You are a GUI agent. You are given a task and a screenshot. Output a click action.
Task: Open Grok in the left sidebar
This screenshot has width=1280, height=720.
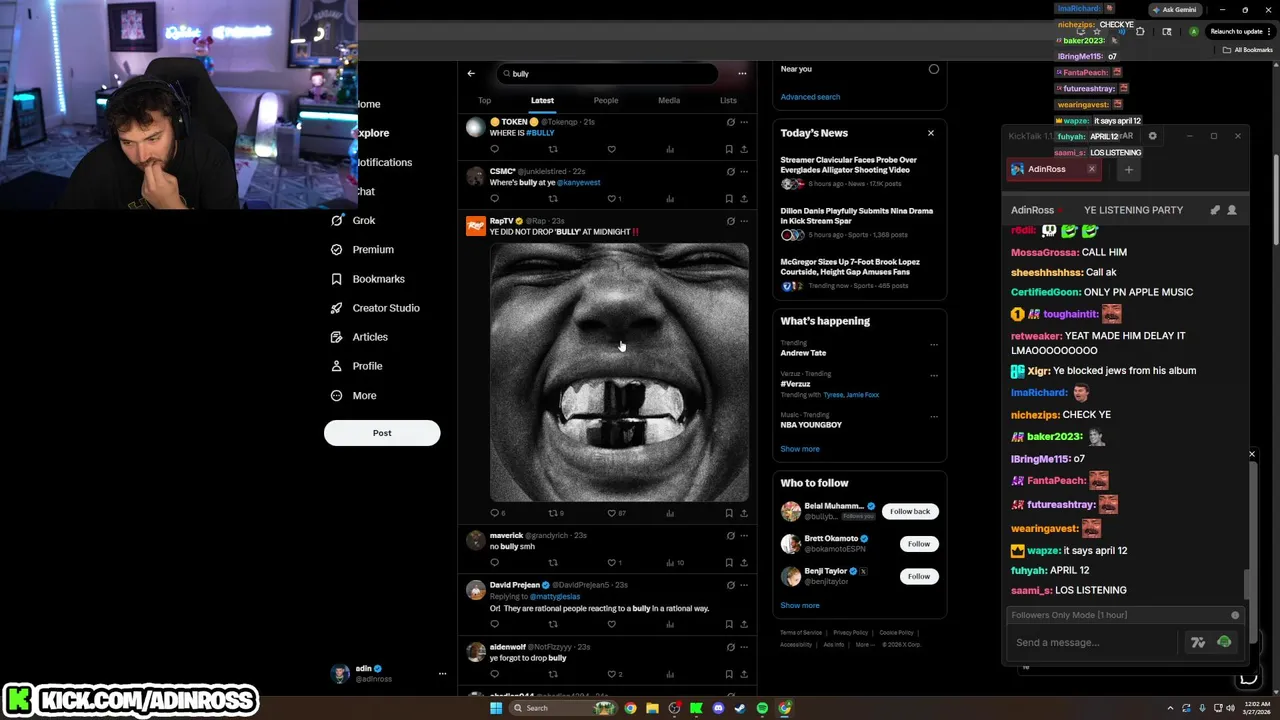point(353,220)
